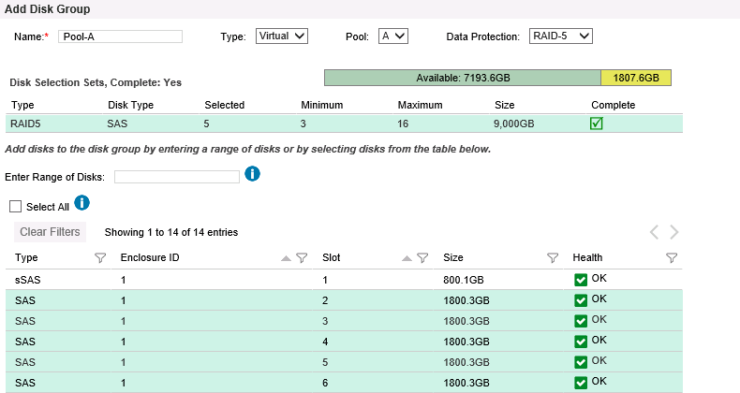
Task: Click the Maximum value 16 in RAID5 row
Action: click(403, 124)
